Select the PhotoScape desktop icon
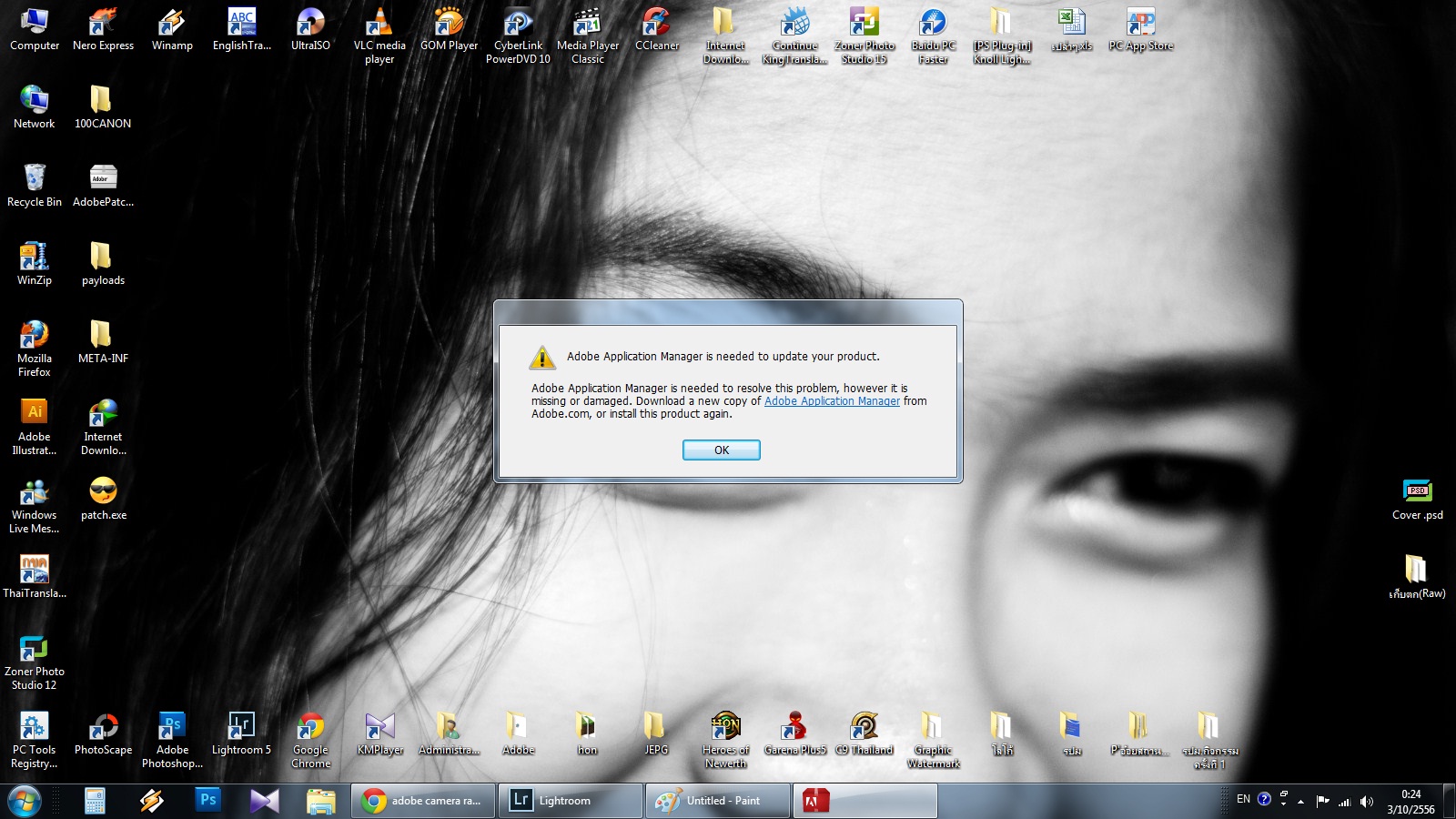1456x819 pixels. pyautogui.click(x=103, y=733)
